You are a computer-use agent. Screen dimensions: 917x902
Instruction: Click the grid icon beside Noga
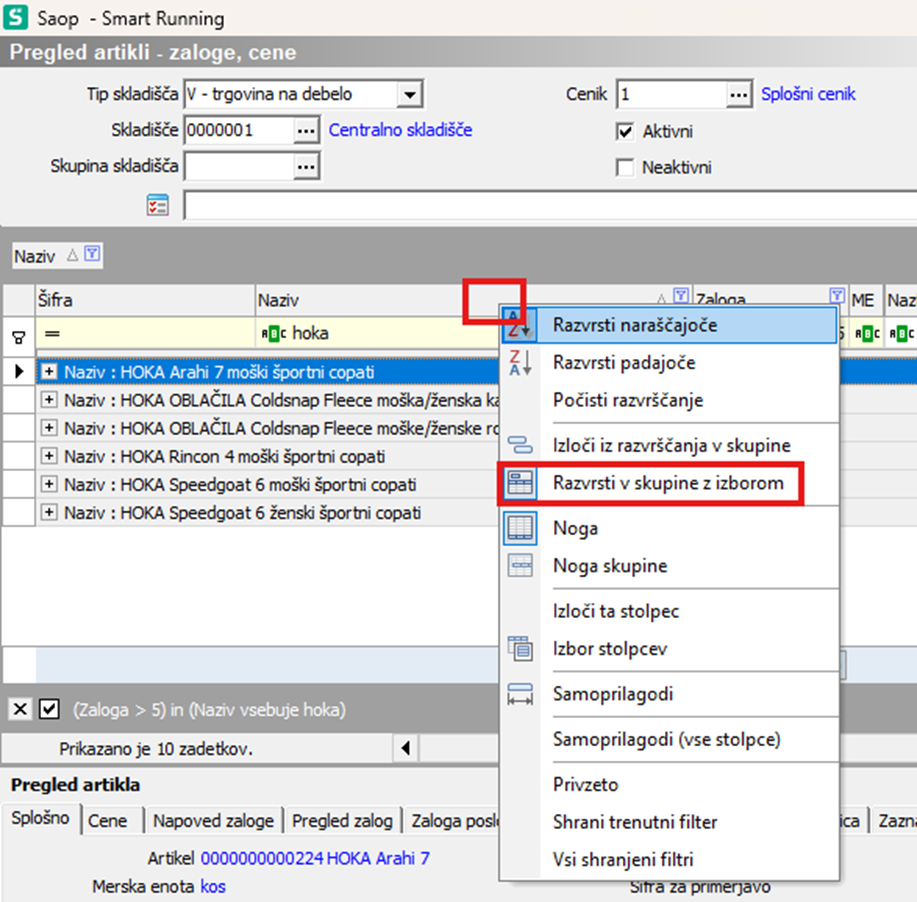coord(520,528)
